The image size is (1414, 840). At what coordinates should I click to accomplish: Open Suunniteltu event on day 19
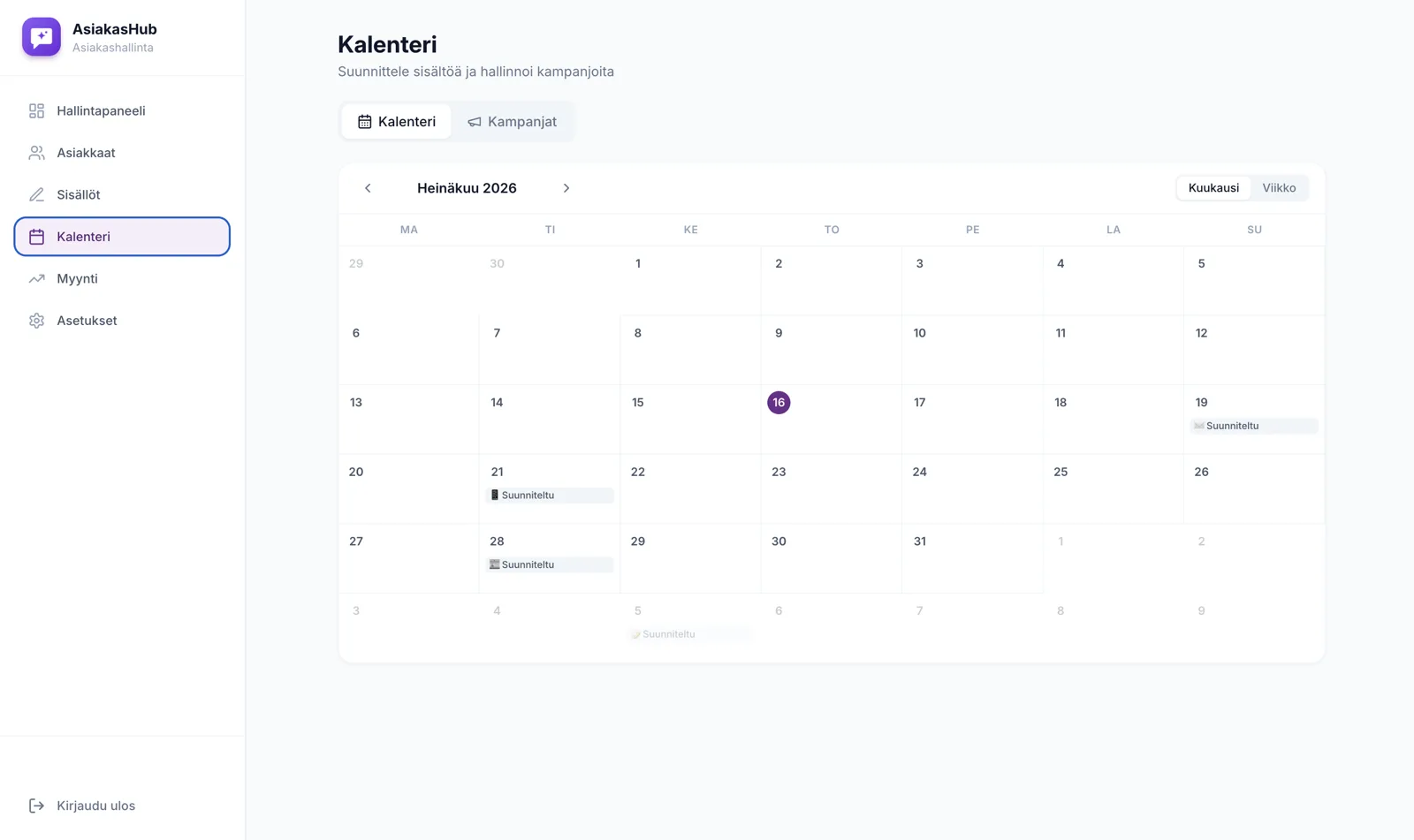point(1253,426)
